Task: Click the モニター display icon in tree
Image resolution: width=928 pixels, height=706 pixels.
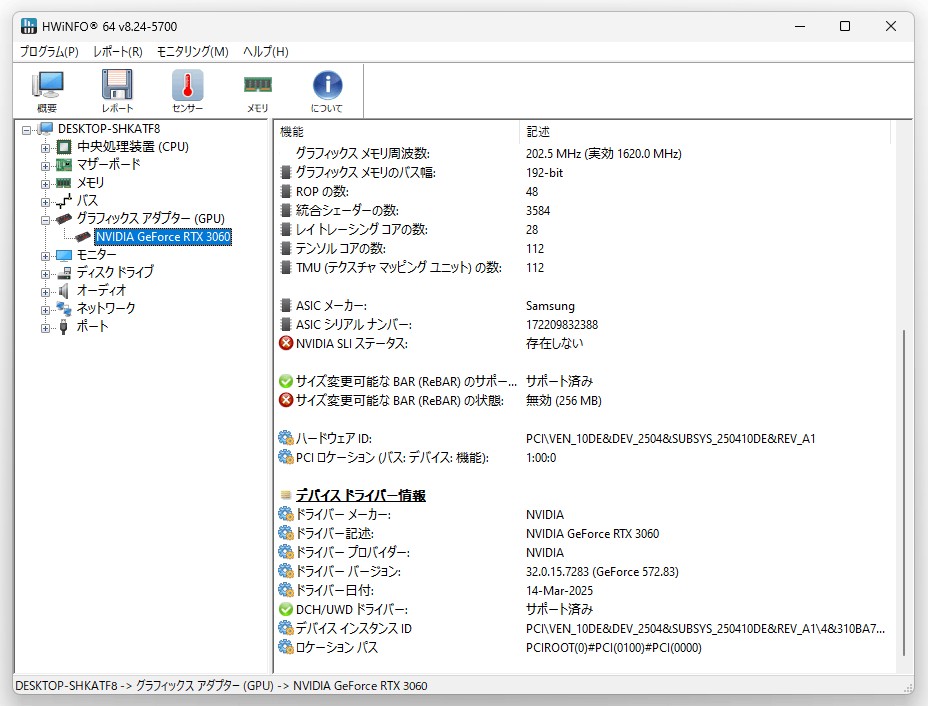Action: pyautogui.click(x=64, y=255)
